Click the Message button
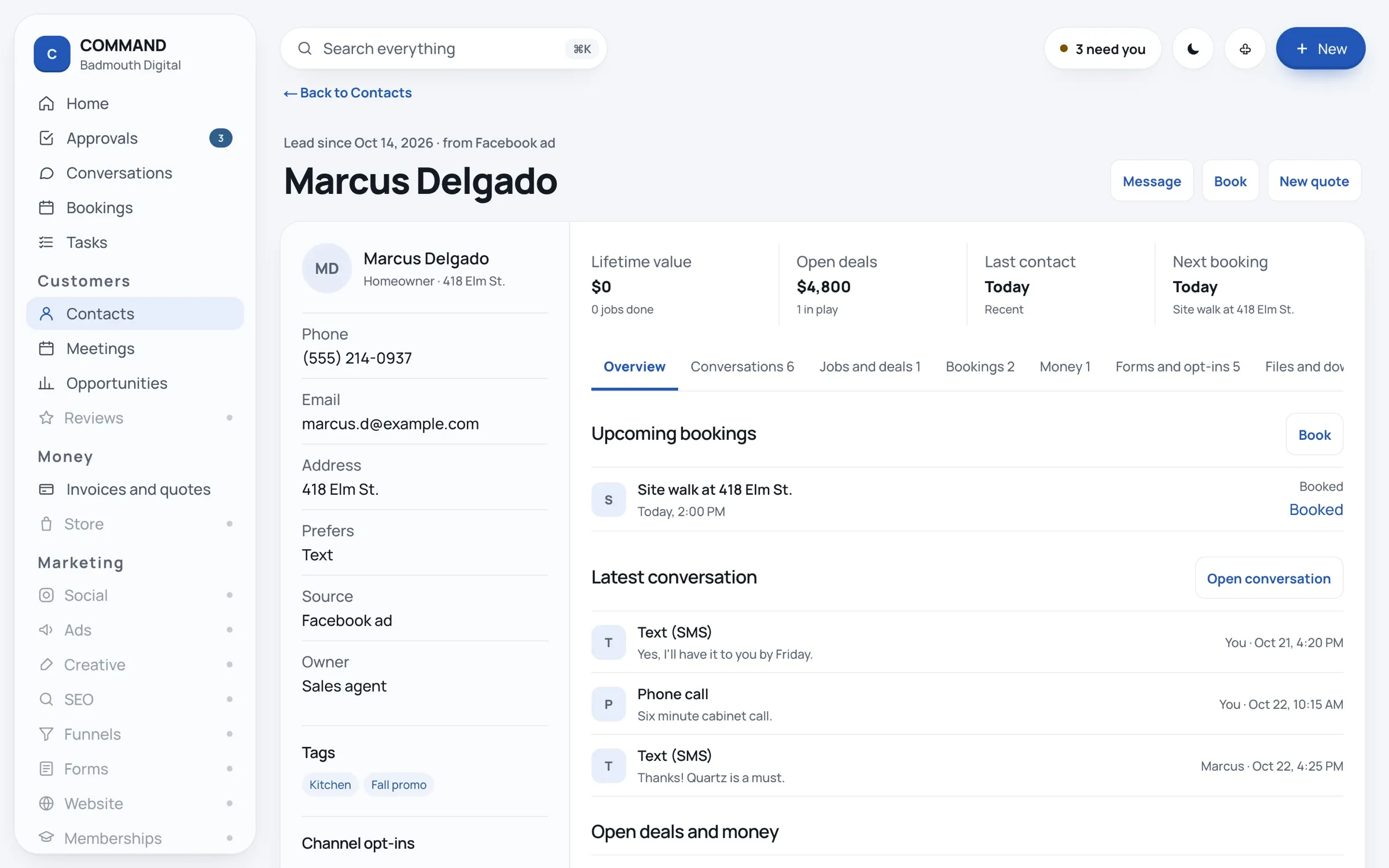The image size is (1389, 868). click(x=1152, y=181)
